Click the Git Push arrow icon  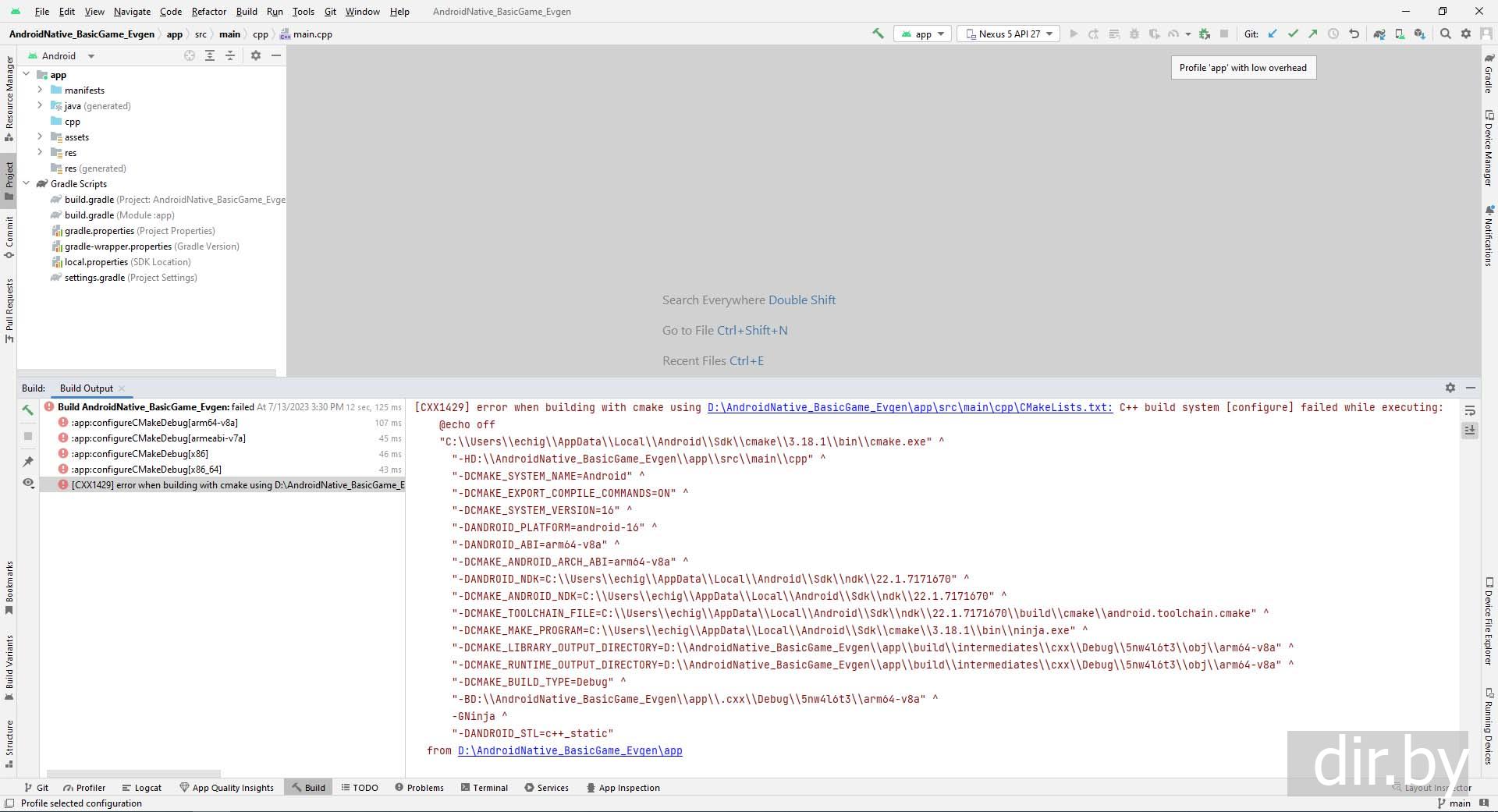pyautogui.click(x=1313, y=34)
